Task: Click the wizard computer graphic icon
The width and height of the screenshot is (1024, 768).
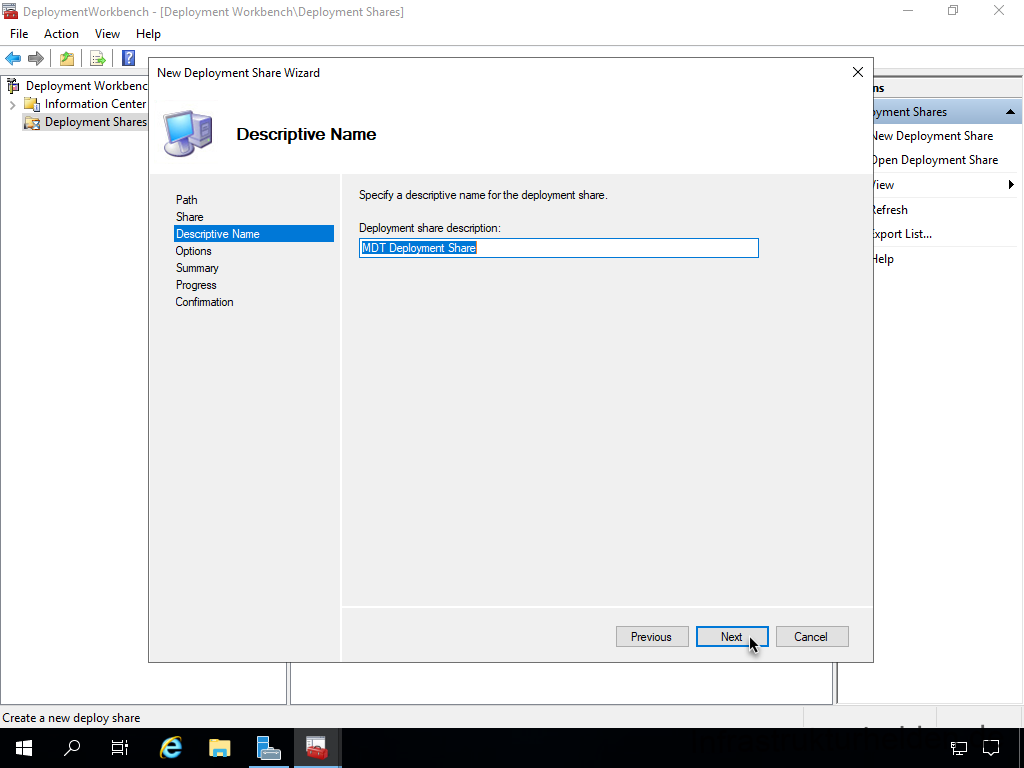Action: (x=188, y=133)
